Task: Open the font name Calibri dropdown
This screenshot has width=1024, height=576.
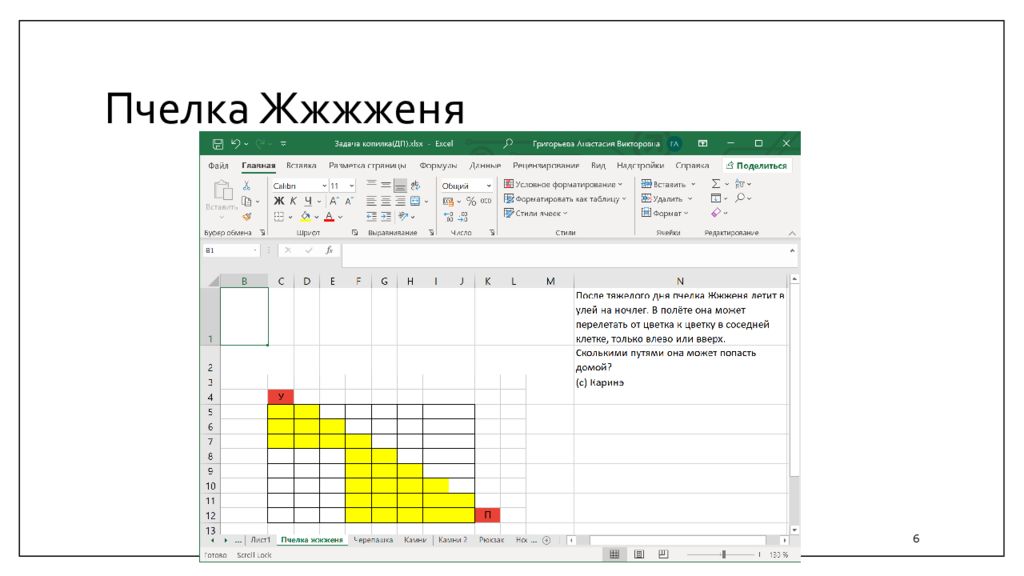Action: (x=324, y=186)
